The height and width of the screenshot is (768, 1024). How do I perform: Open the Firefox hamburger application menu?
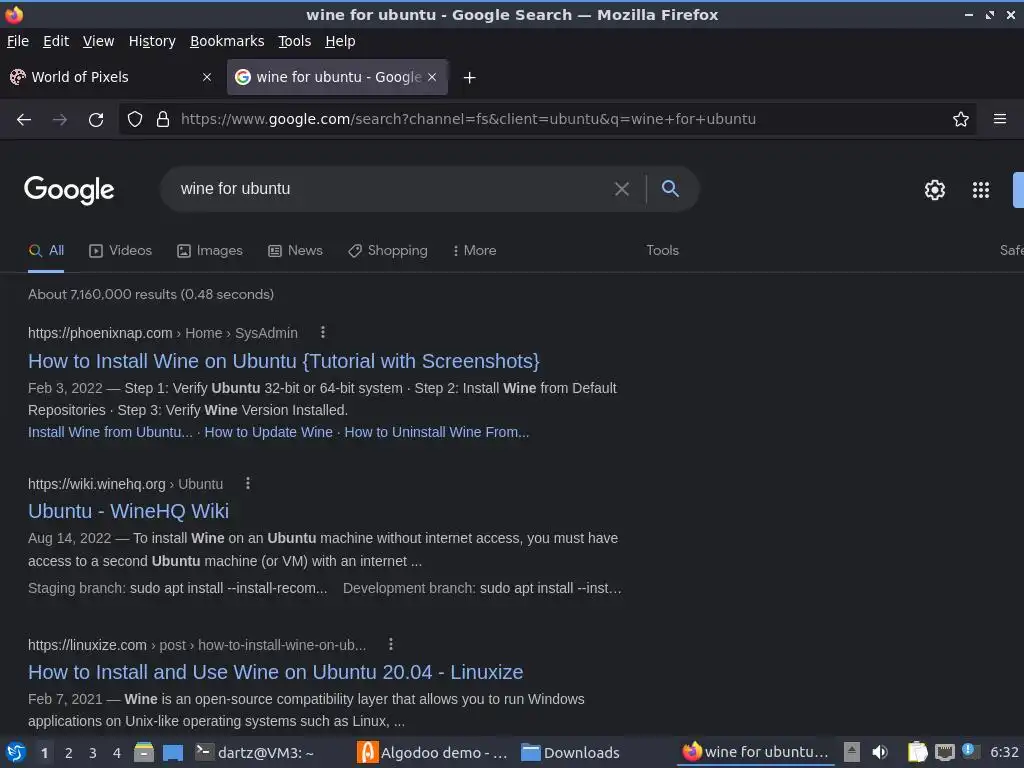click(x=999, y=119)
